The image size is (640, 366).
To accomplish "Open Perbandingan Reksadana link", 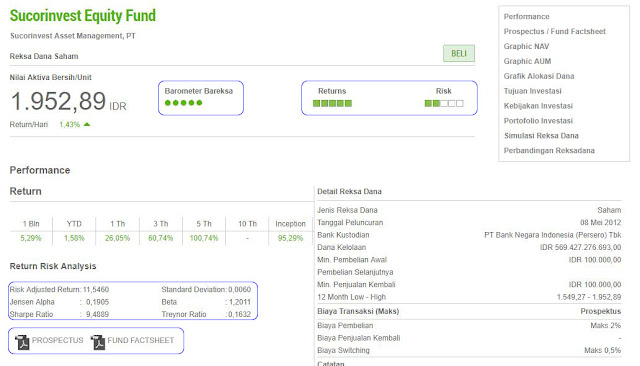I will [549, 151].
